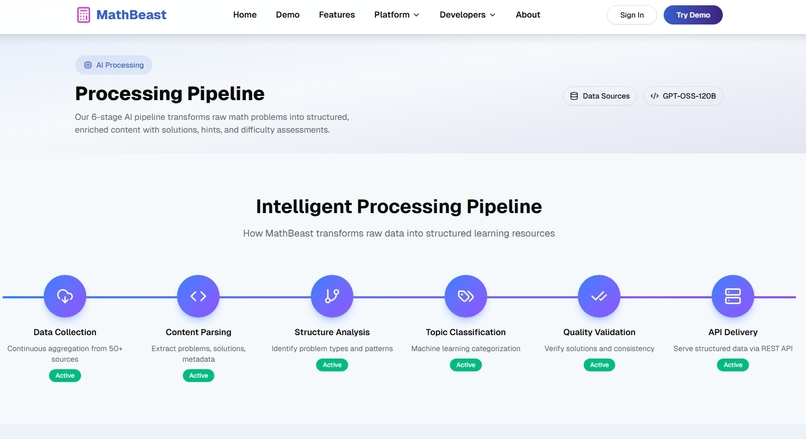Click the Sign In button

tap(632, 15)
